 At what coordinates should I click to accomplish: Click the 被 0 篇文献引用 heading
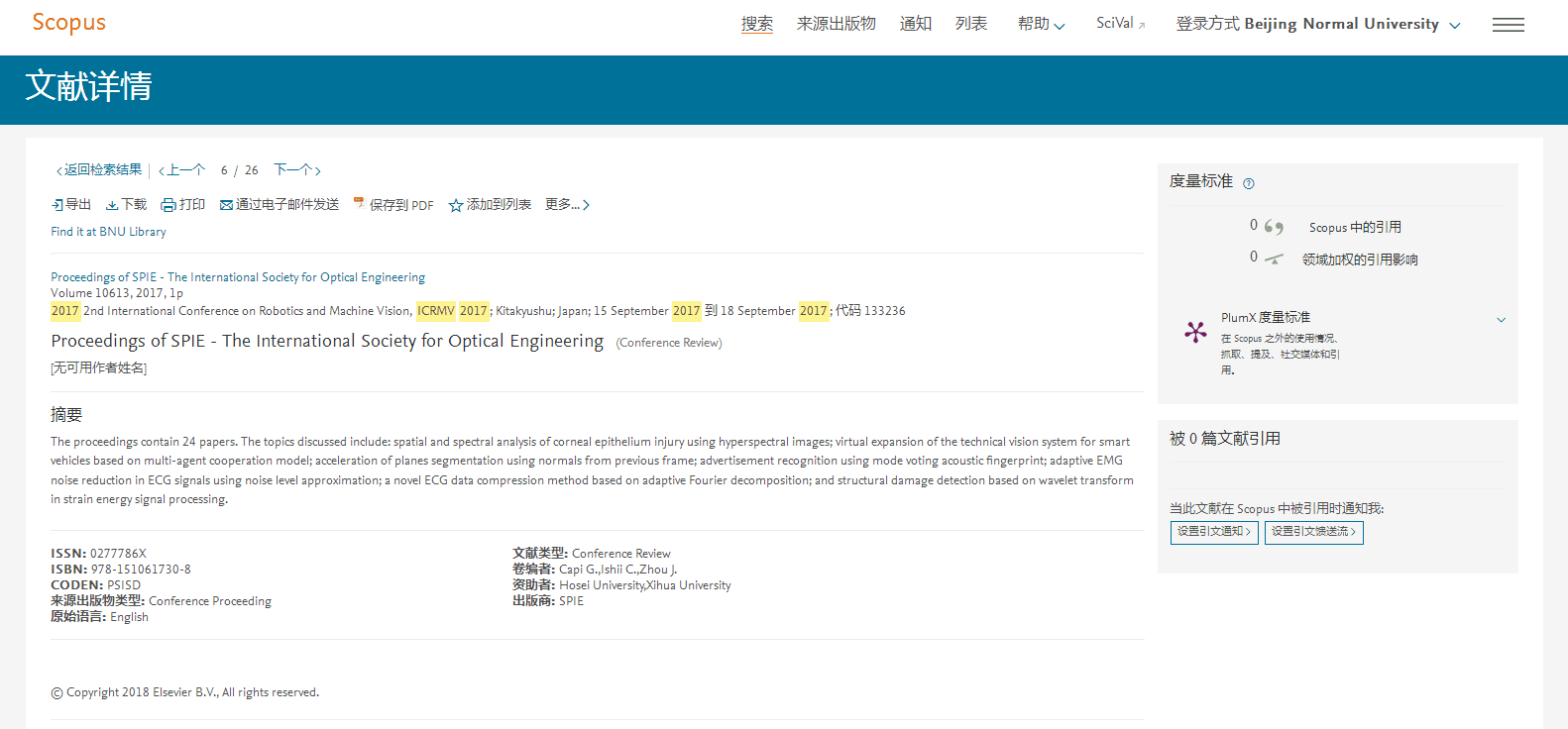(x=1225, y=439)
